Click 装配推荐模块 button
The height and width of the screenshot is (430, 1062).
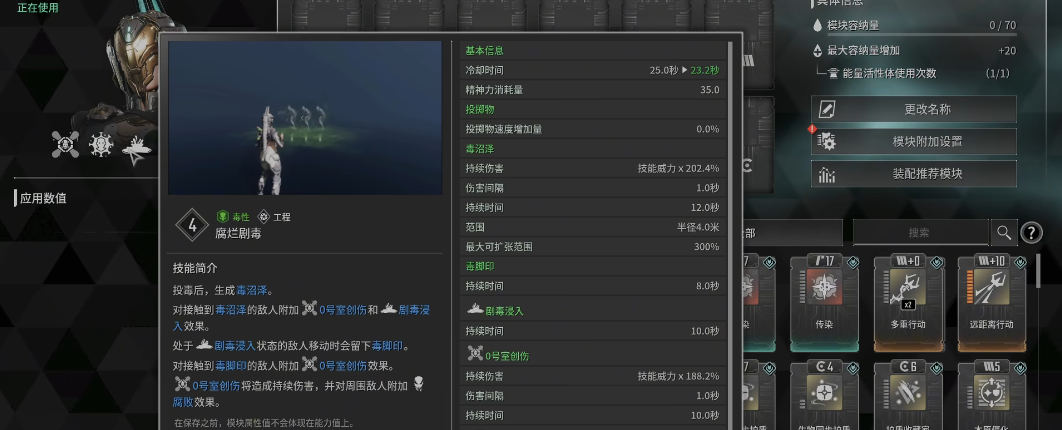[914, 174]
